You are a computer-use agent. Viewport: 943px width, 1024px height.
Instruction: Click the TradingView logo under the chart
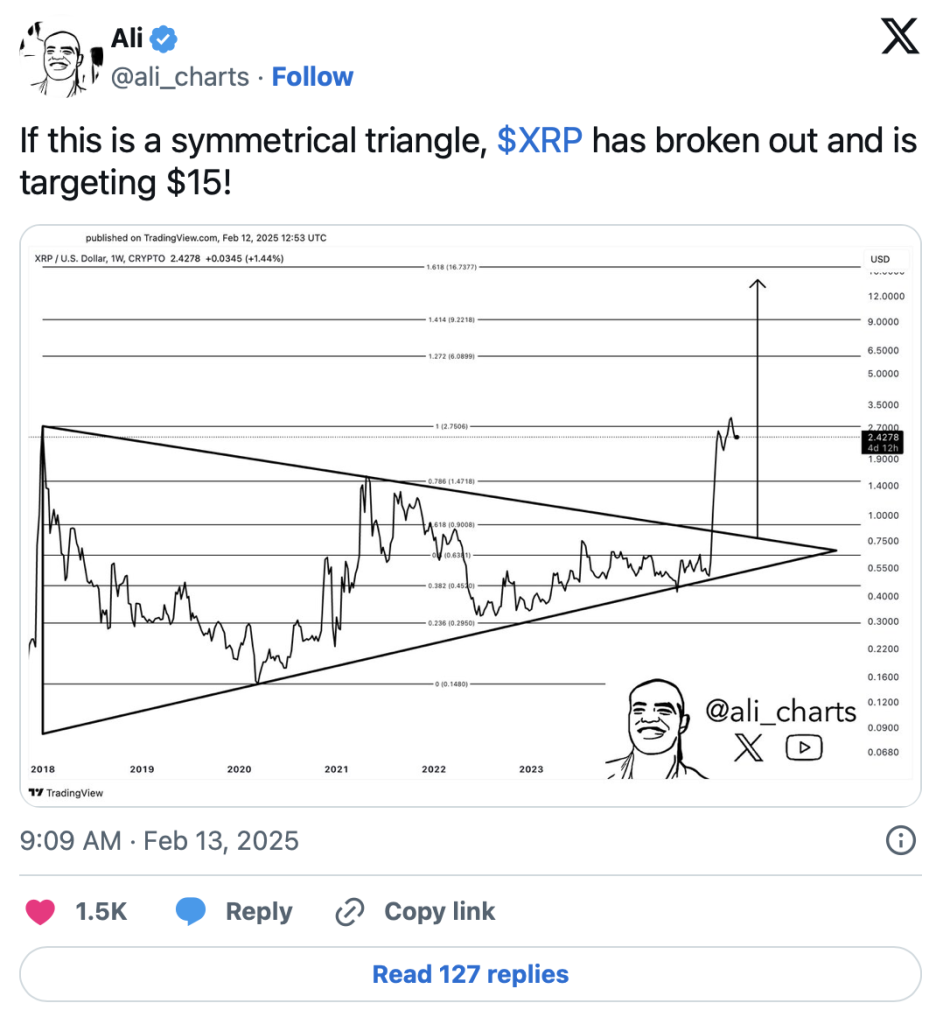tap(66, 793)
